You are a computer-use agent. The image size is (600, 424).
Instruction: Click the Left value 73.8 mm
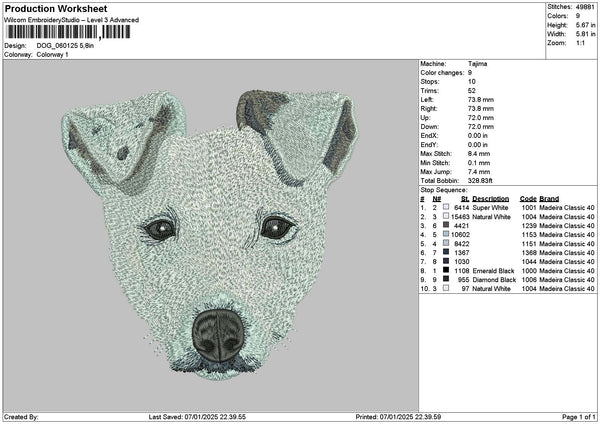pyautogui.click(x=481, y=99)
